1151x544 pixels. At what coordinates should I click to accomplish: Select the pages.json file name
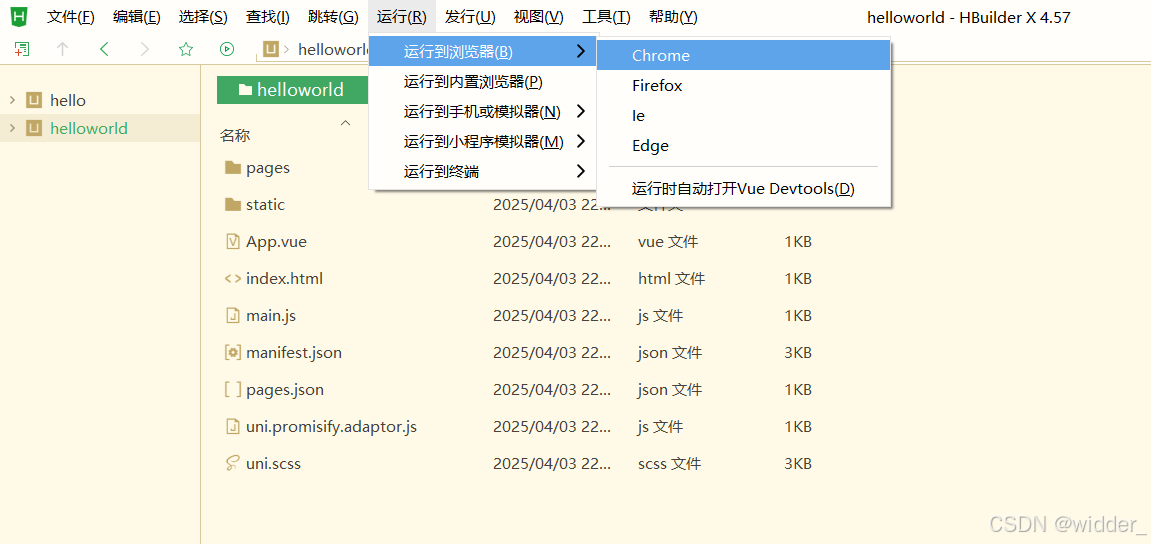[285, 390]
